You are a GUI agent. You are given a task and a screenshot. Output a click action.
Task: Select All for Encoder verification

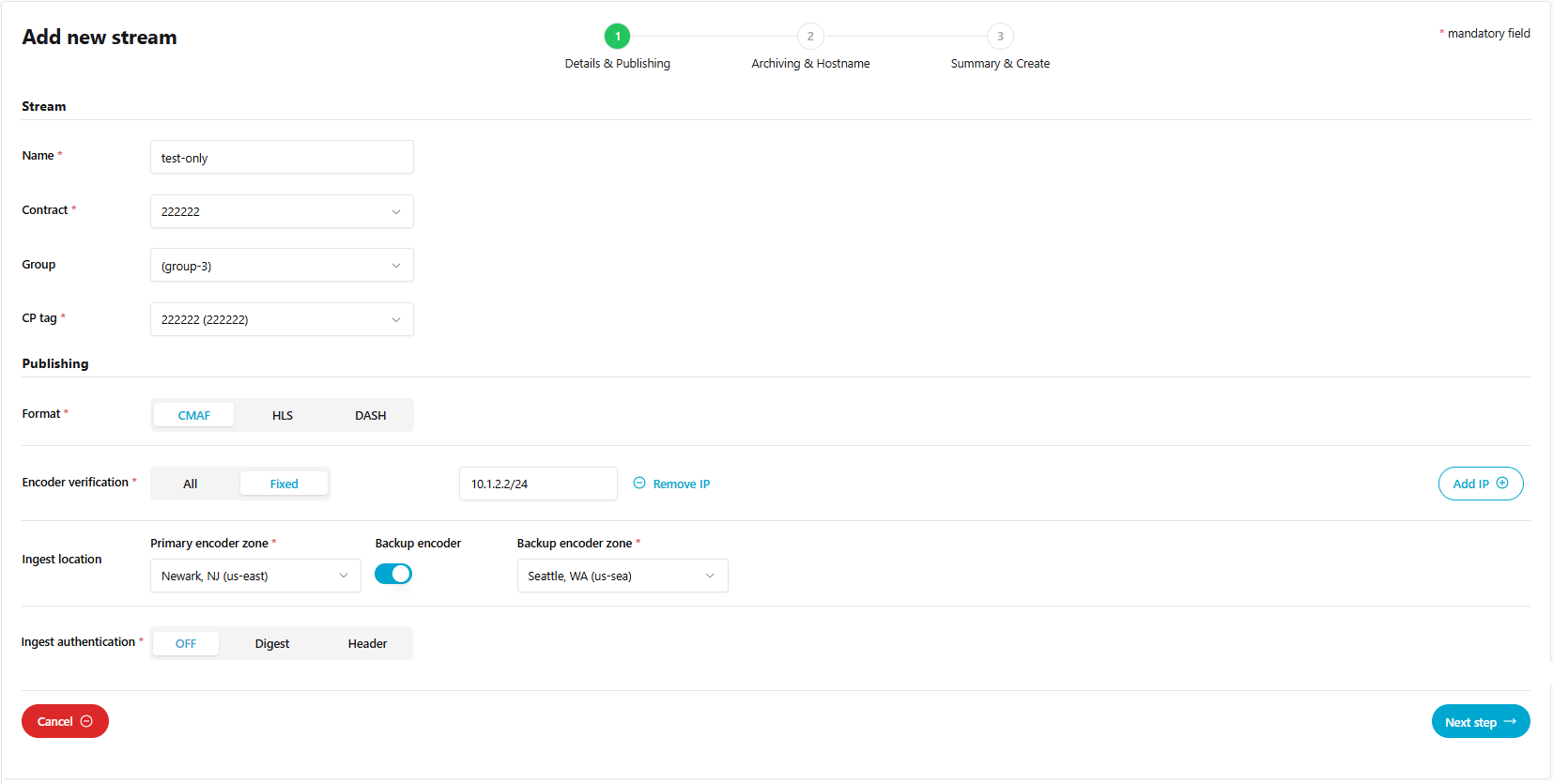click(x=191, y=484)
